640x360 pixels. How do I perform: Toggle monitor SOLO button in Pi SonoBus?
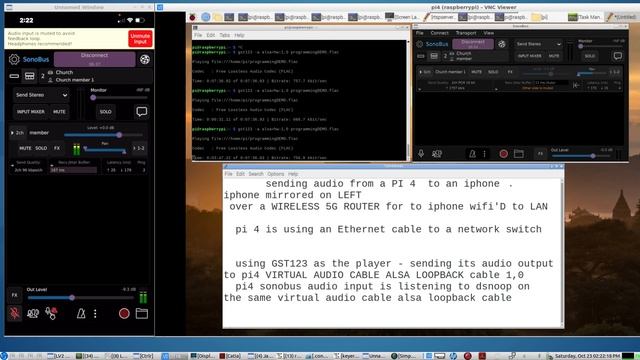[589, 56]
